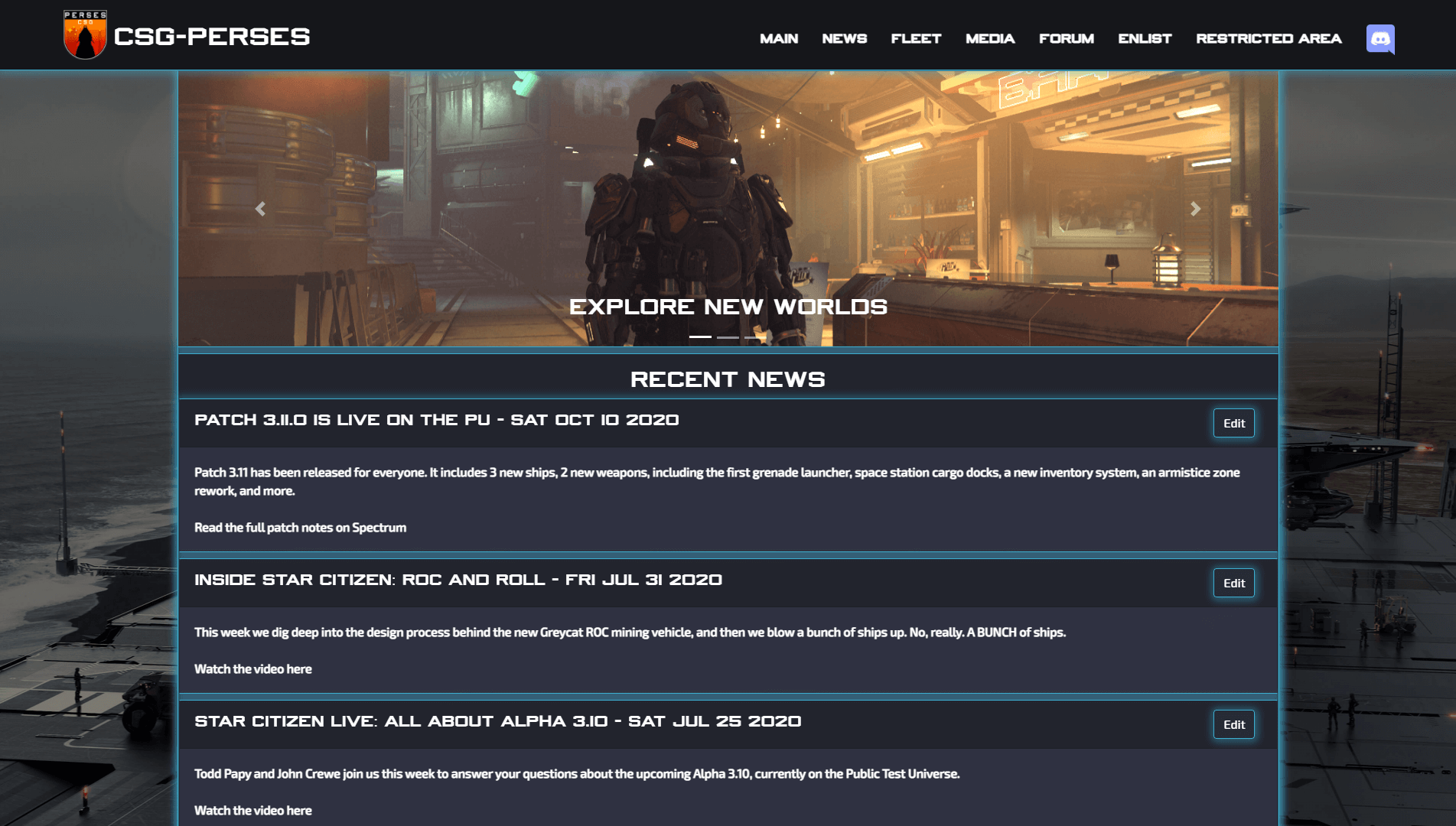Go to previous carousel slide arrow
1456x826 pixels.
[260, 209]
